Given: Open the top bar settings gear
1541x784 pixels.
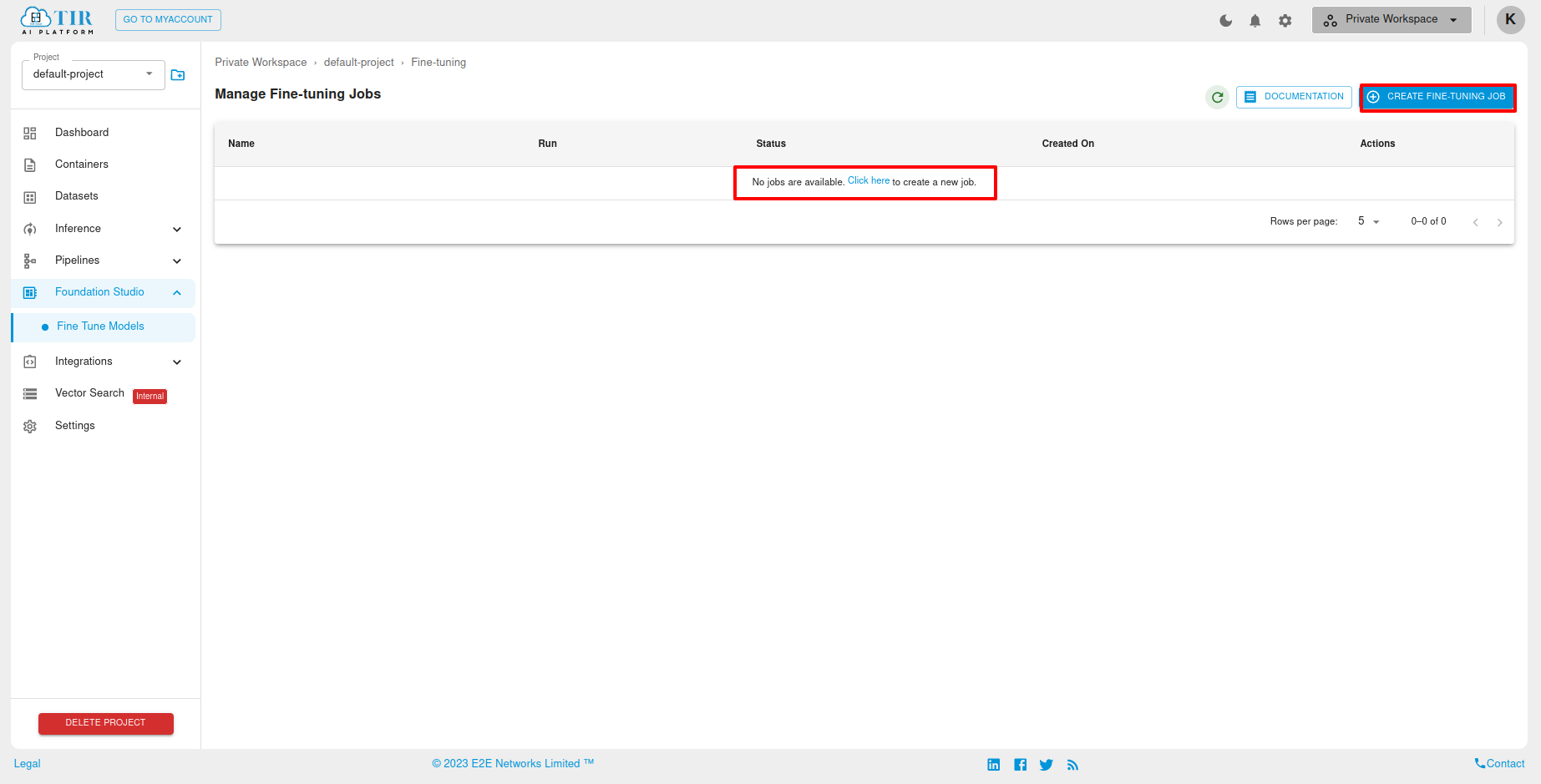Looking at the screenshot, I should tap(1285, 21).
